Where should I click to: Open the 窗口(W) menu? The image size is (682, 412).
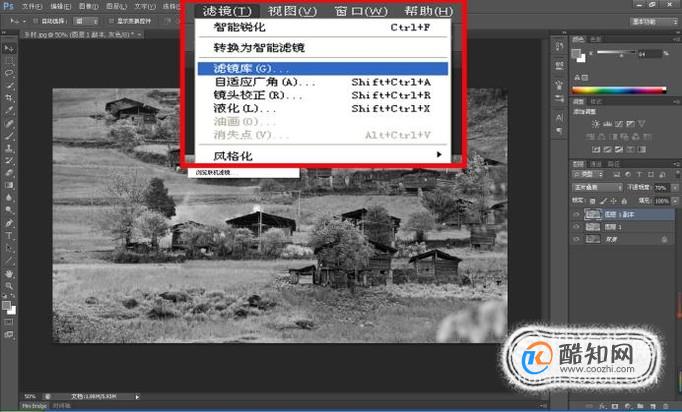click(361, 11)
